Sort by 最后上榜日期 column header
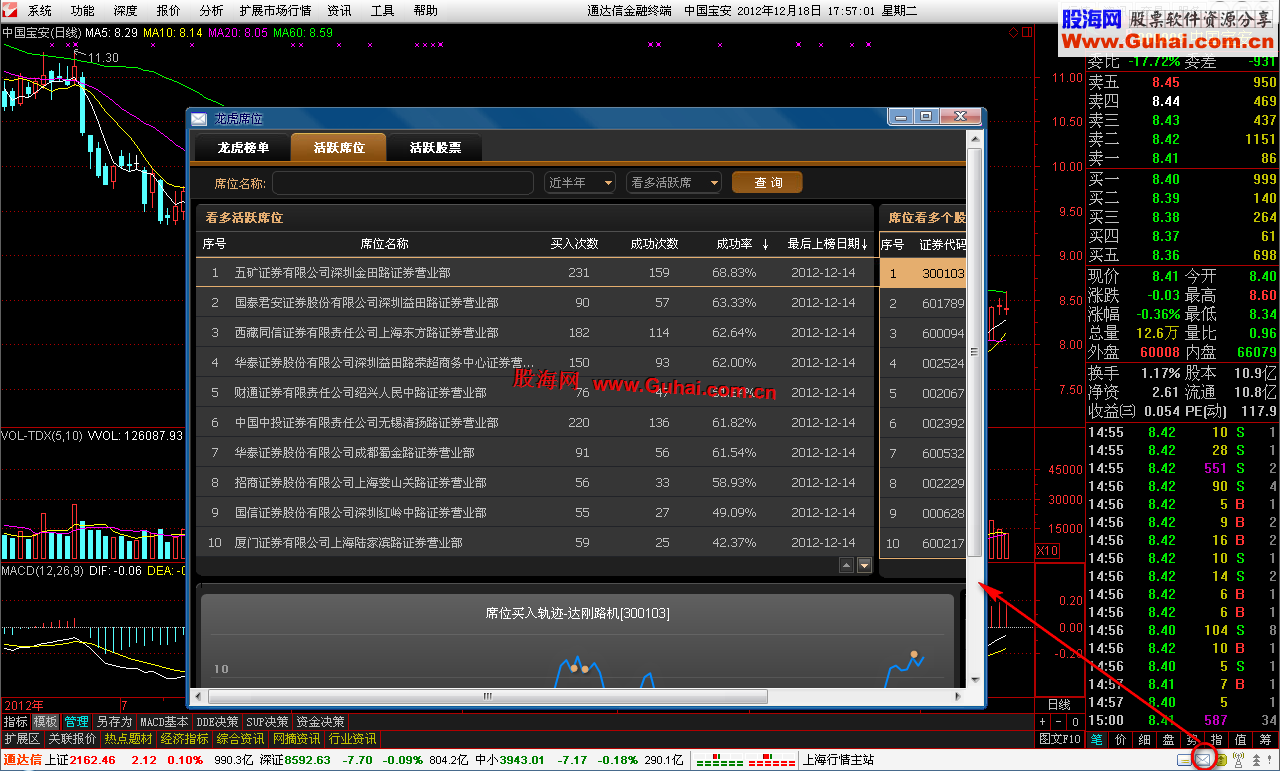The image size is (1280, 771). pyautogui.click(x=826, y=244)
